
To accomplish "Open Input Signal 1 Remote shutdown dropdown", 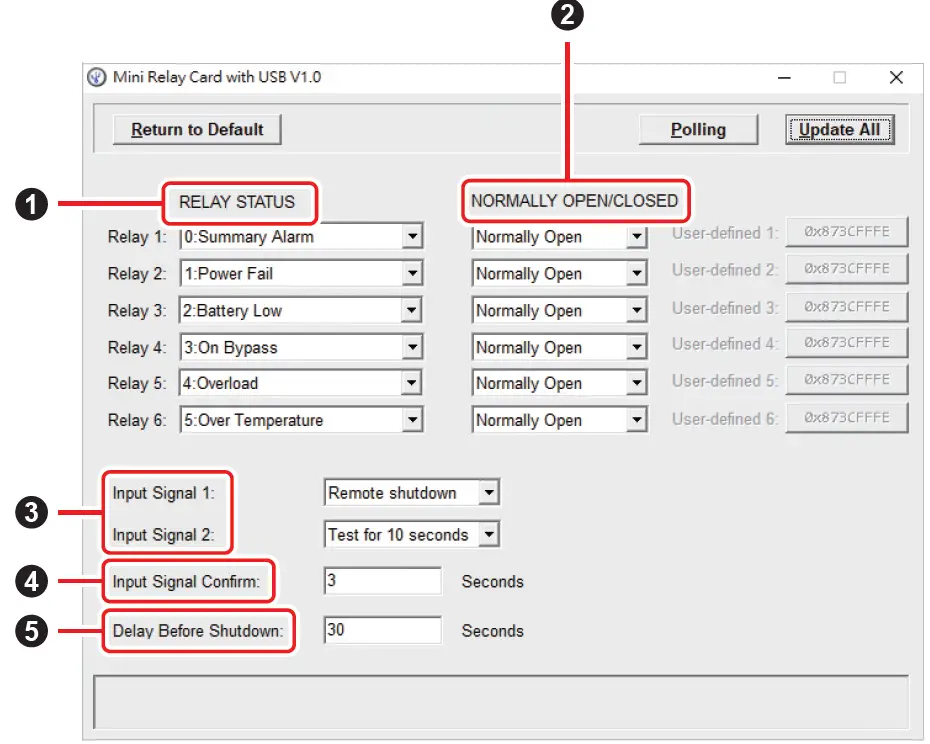I will click(x=412, y=492).
